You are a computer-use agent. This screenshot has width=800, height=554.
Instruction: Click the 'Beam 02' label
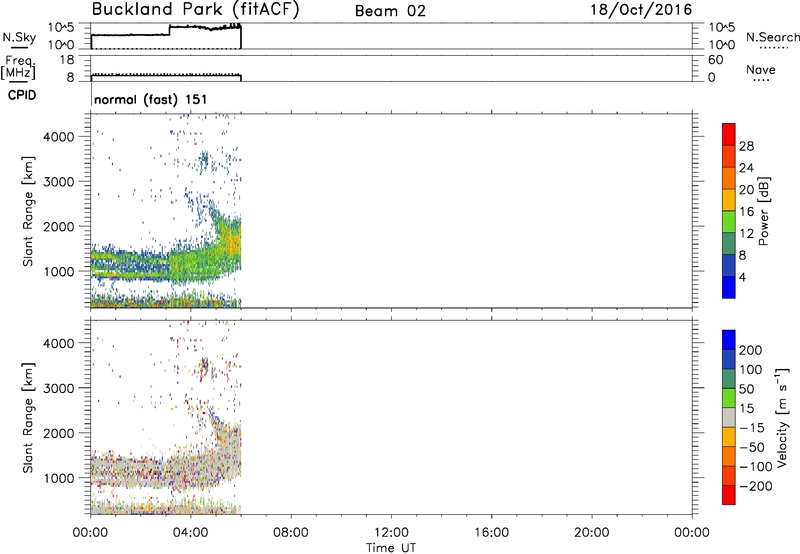(390, 11)
